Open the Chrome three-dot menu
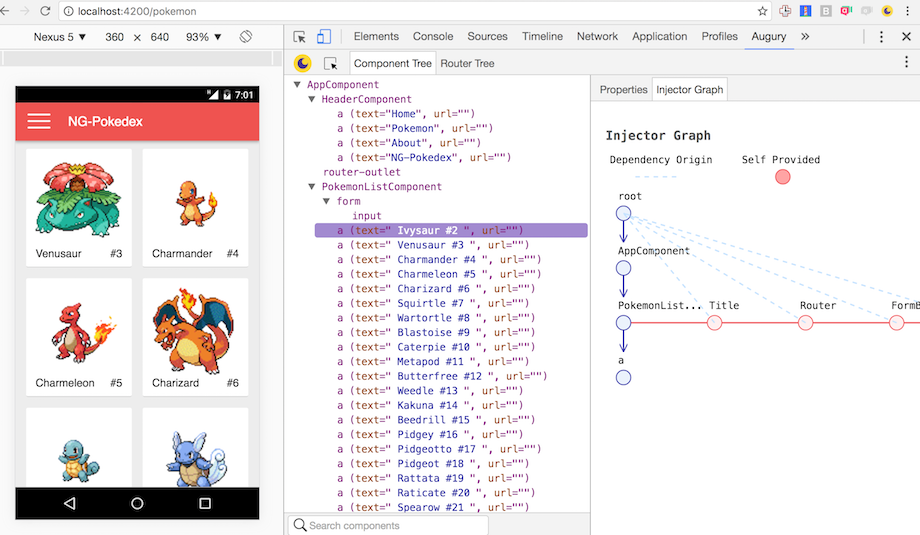The image size is (920, 535). 907,11
